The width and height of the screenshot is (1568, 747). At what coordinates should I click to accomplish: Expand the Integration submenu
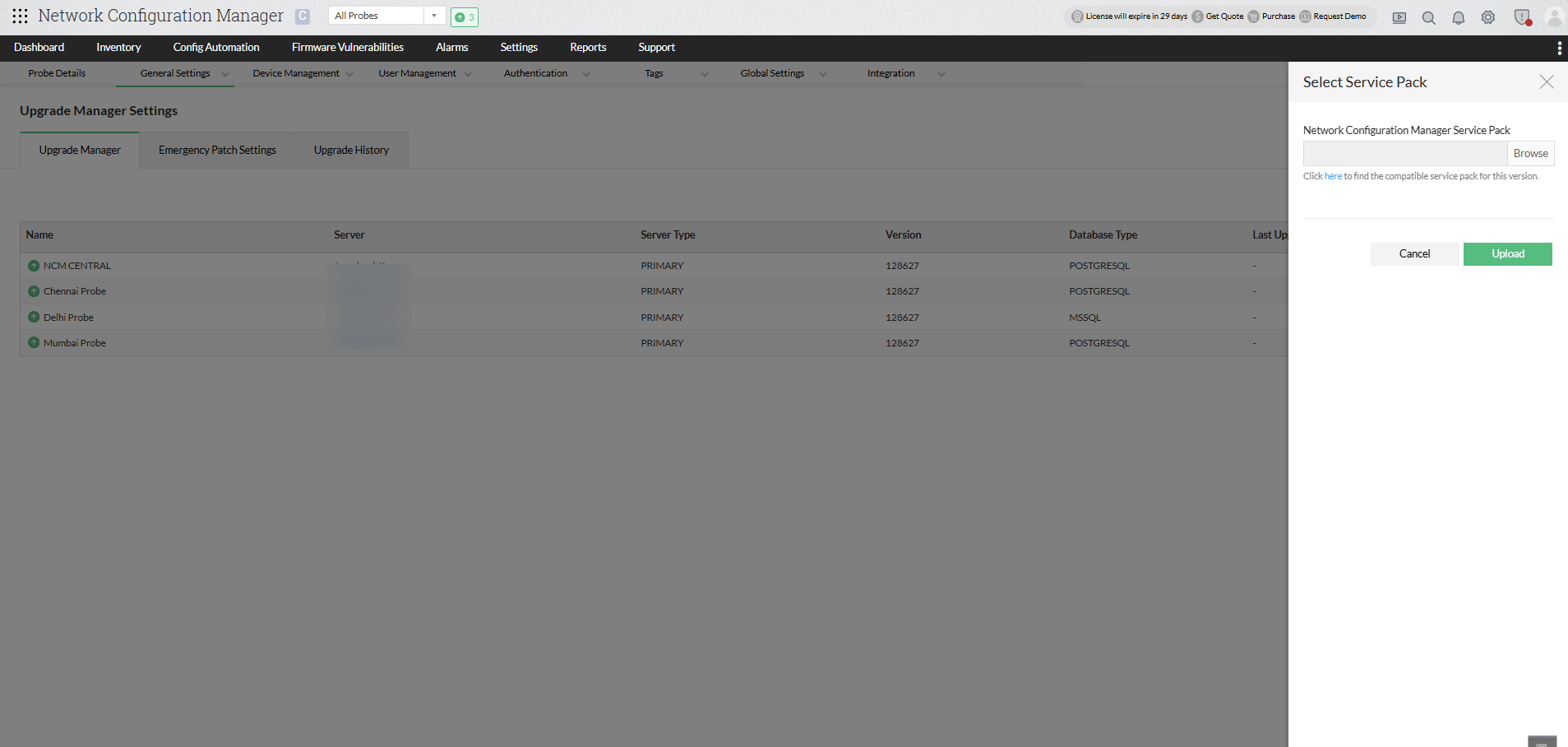tap(941, 74)
